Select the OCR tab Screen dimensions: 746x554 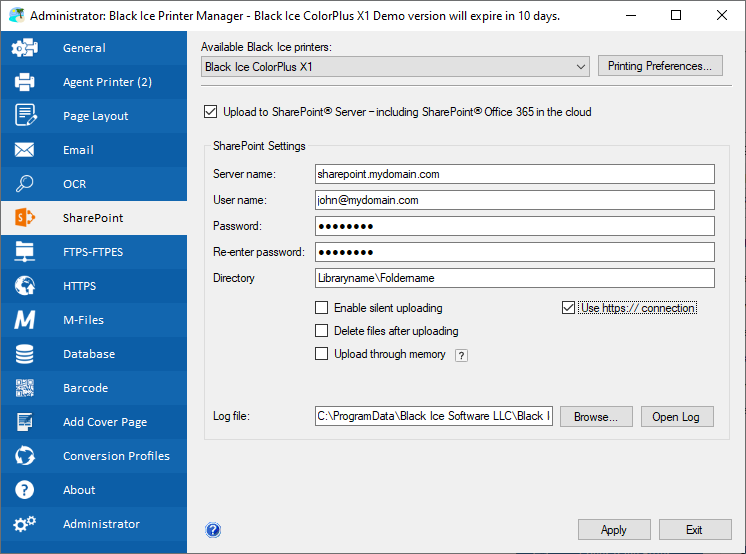click(x=94, y=184)
